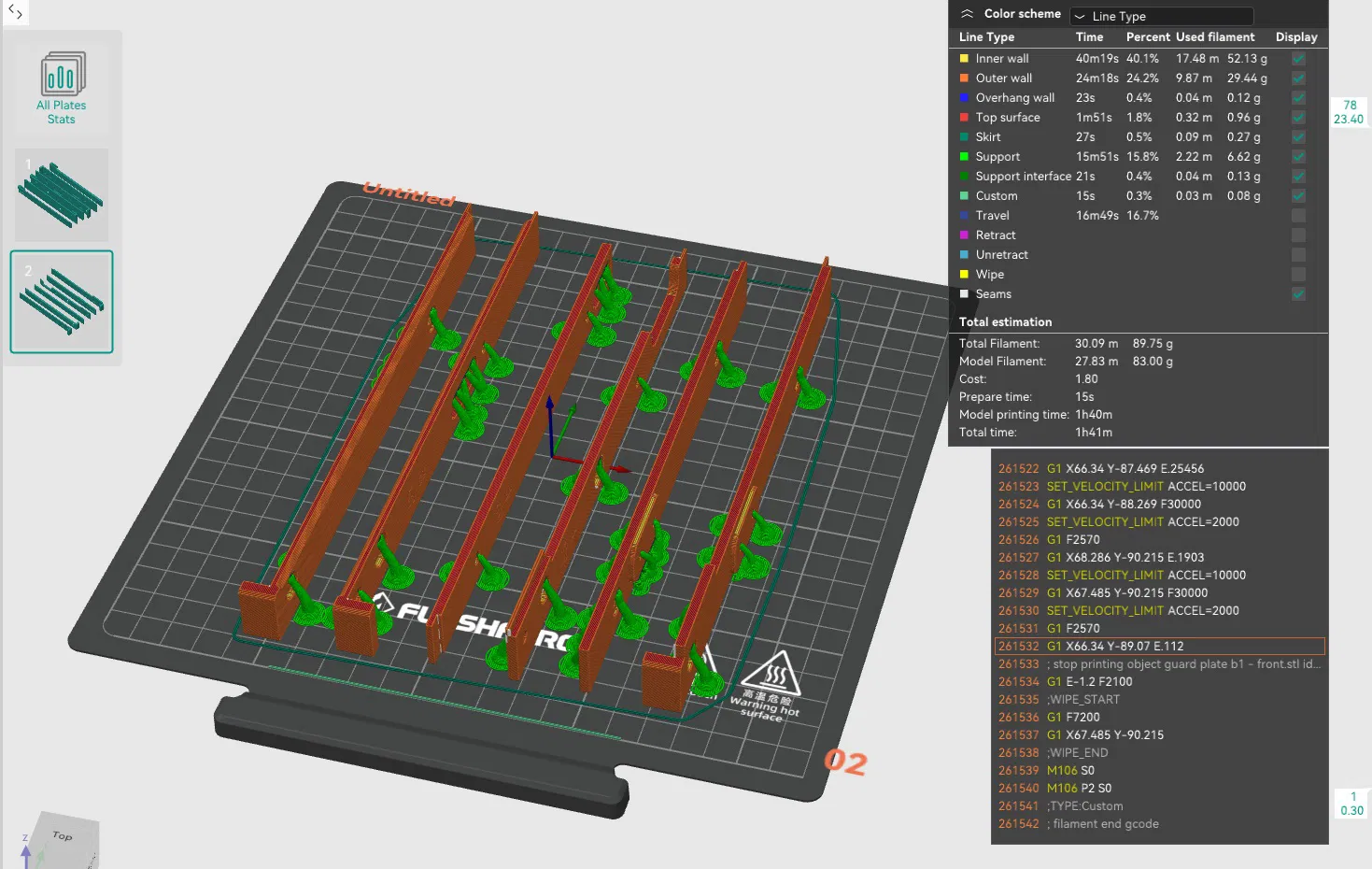Click Inner wall time value 40m19s
The width and height of the screenshot is (1372, 869).
[x=1097, y=59]
